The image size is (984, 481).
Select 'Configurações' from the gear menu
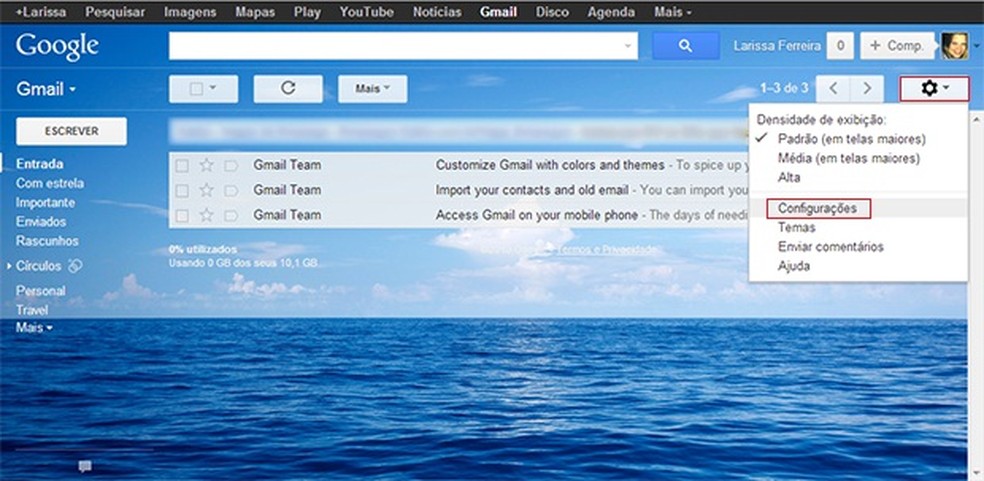tap(816, 208)
